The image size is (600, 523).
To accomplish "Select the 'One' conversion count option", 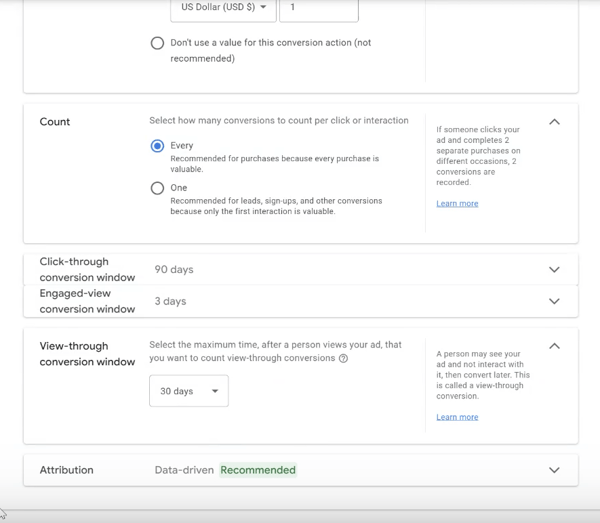I will (x=157, y=188).
